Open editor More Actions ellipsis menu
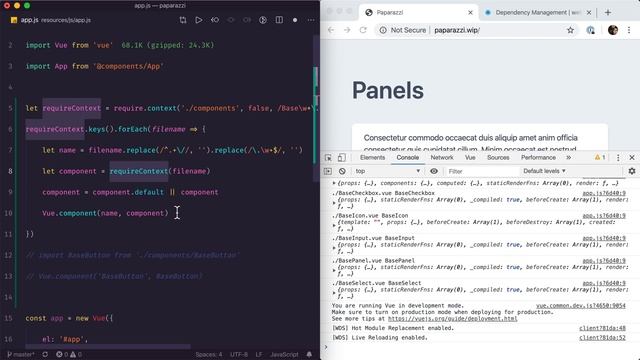 pyautogui.click(x=311, y=20)
